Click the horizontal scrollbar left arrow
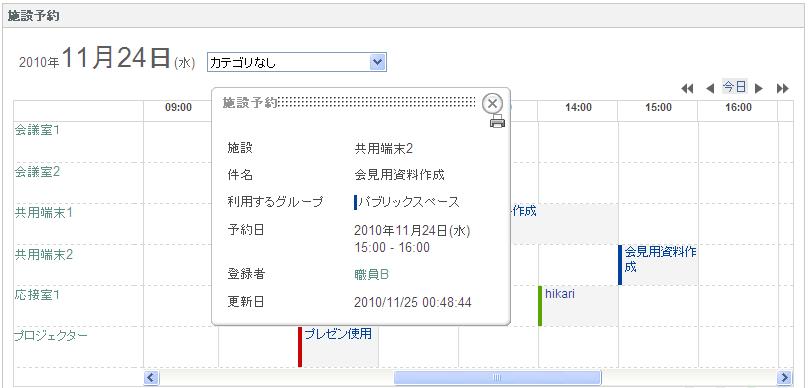The width and height of the screenshot is (808, 388). click(151, 377)
